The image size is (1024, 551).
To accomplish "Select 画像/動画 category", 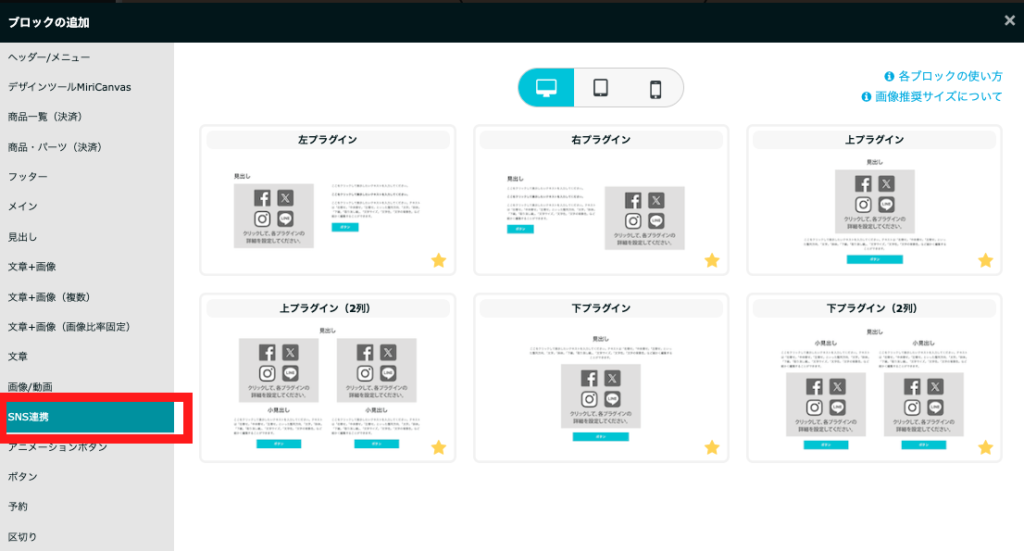I will (30, 387).
